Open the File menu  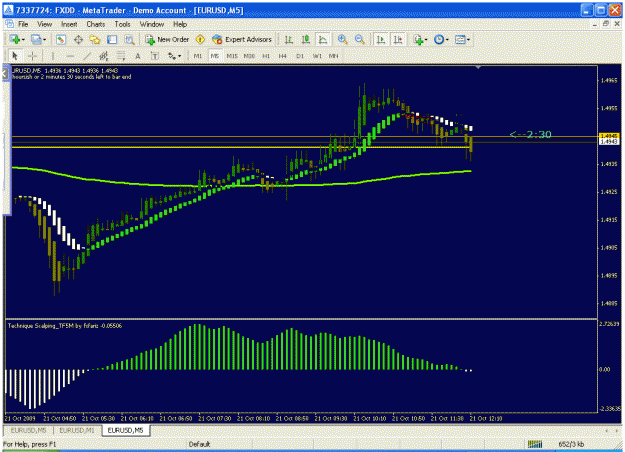[x=23, y=24]
